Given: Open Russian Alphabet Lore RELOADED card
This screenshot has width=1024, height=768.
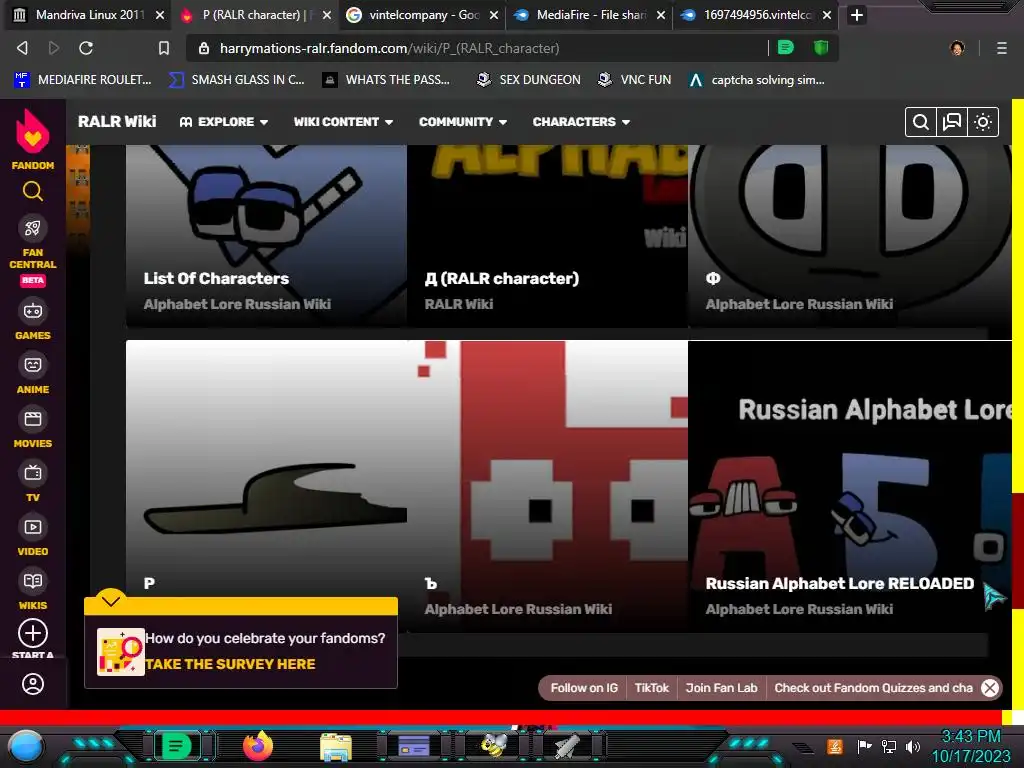Looking at the screenshot, I should click(850, 486).
